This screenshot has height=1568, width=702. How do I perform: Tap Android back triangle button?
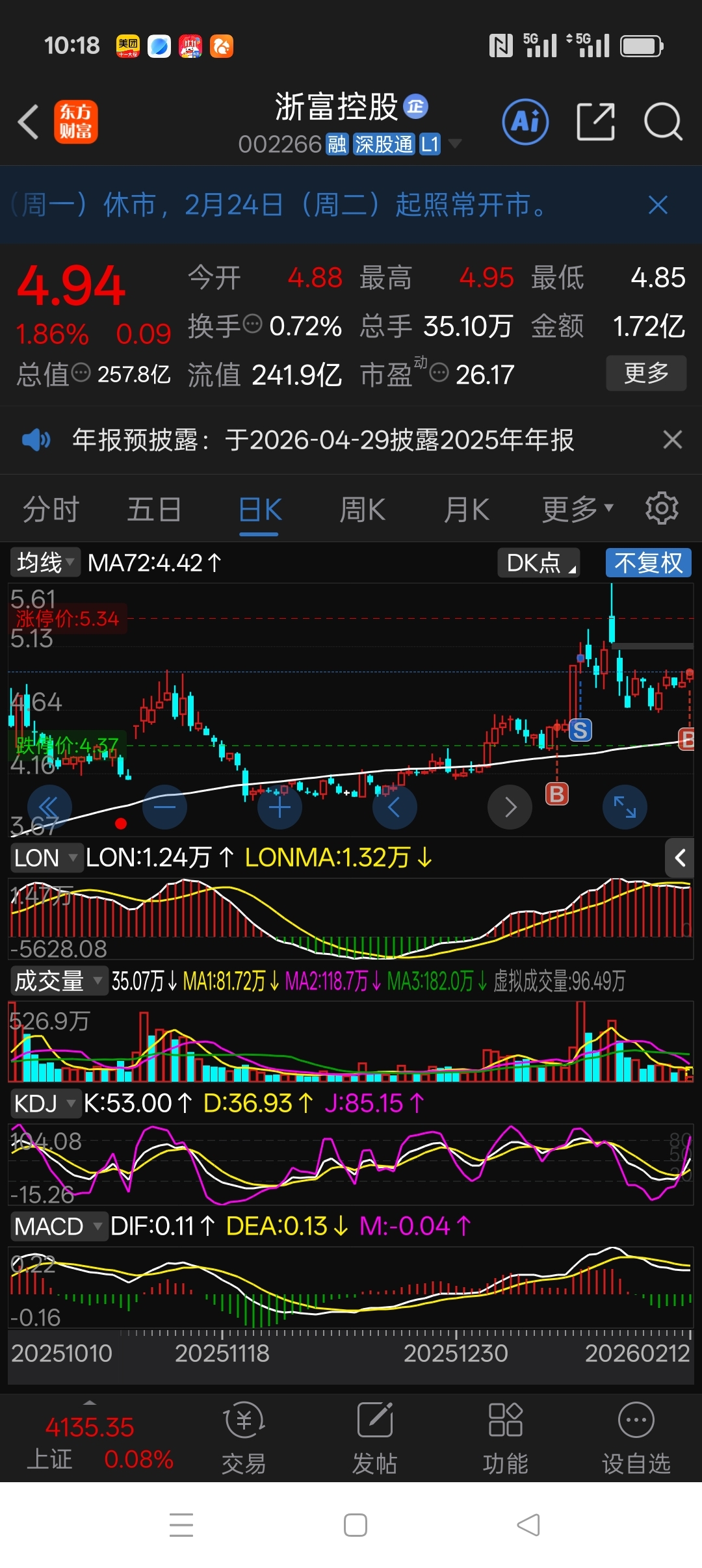(x=528, y=1525)
